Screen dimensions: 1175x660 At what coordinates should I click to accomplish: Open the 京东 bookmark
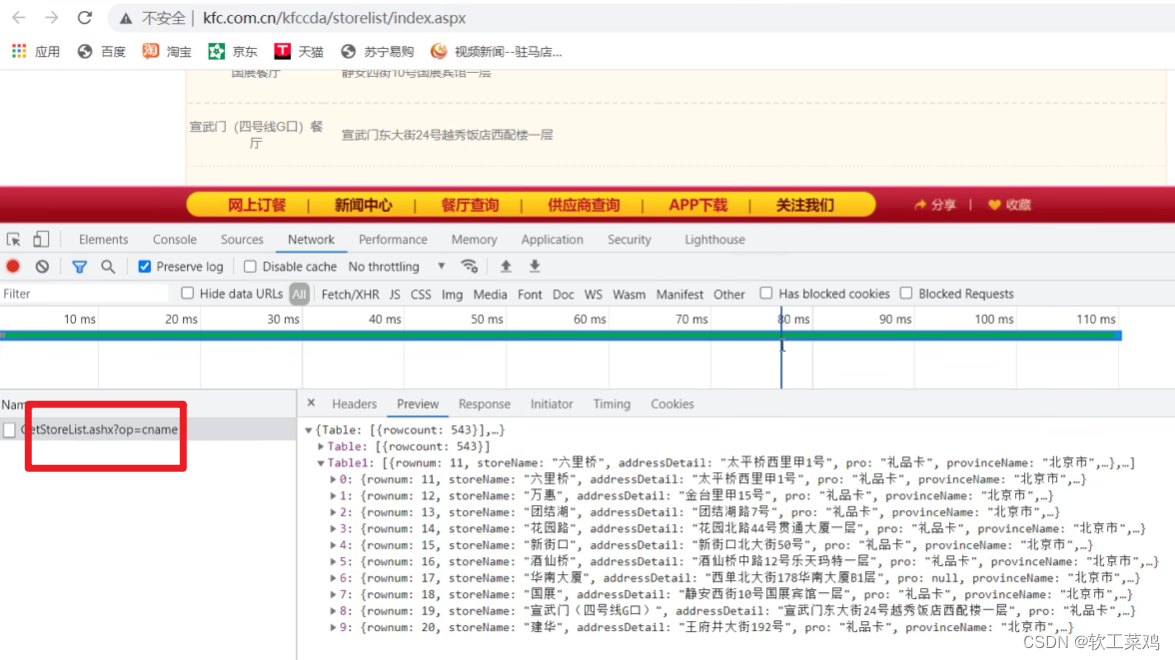pyautogui.click(x=233, y=52)
